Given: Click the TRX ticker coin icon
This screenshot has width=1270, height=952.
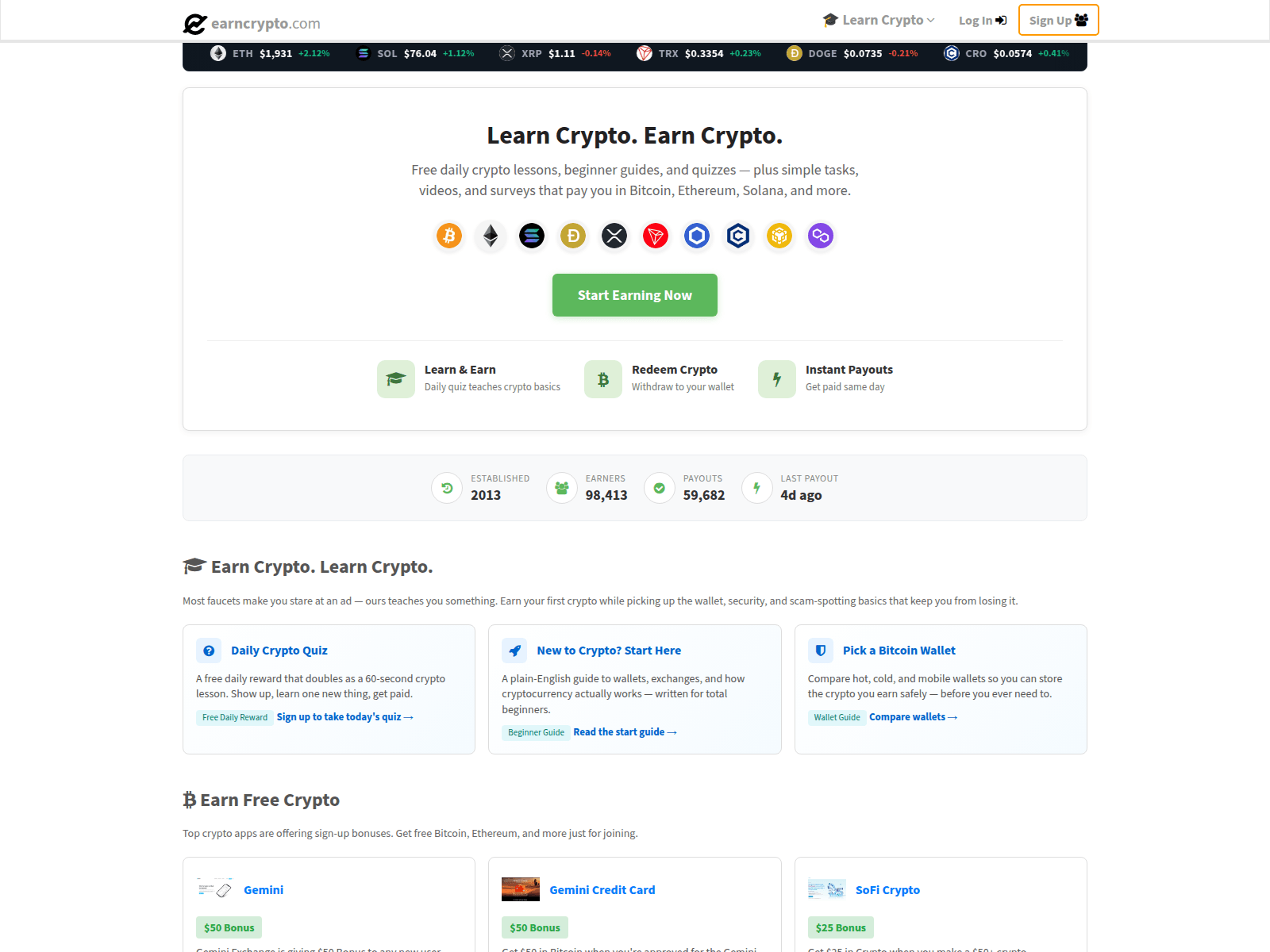Looking at the screenshot, I should point(645,53).
